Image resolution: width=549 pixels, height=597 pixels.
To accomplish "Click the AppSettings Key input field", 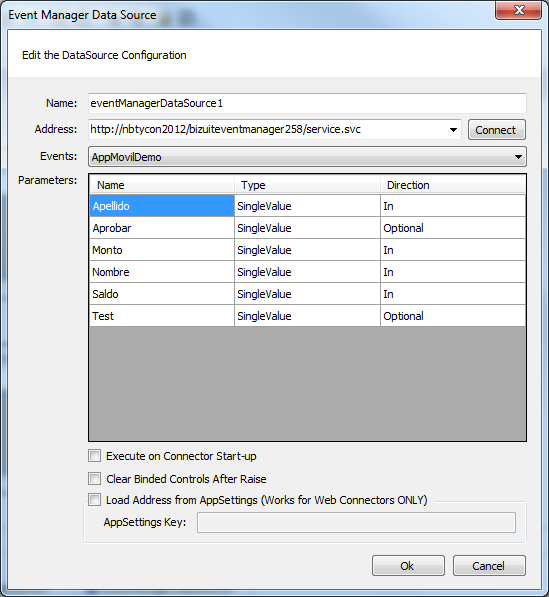I will click(356, 522).
